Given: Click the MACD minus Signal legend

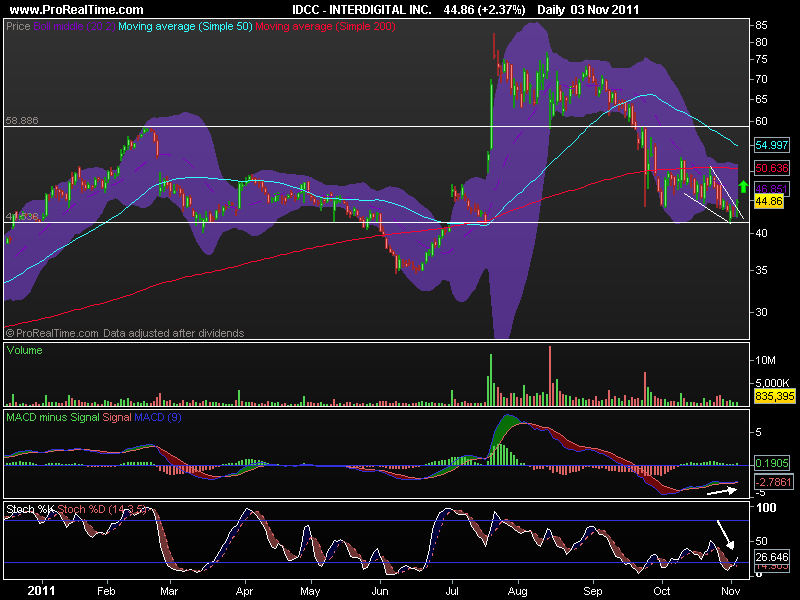Looking at the screenshot, I should (x=53, y=417).
